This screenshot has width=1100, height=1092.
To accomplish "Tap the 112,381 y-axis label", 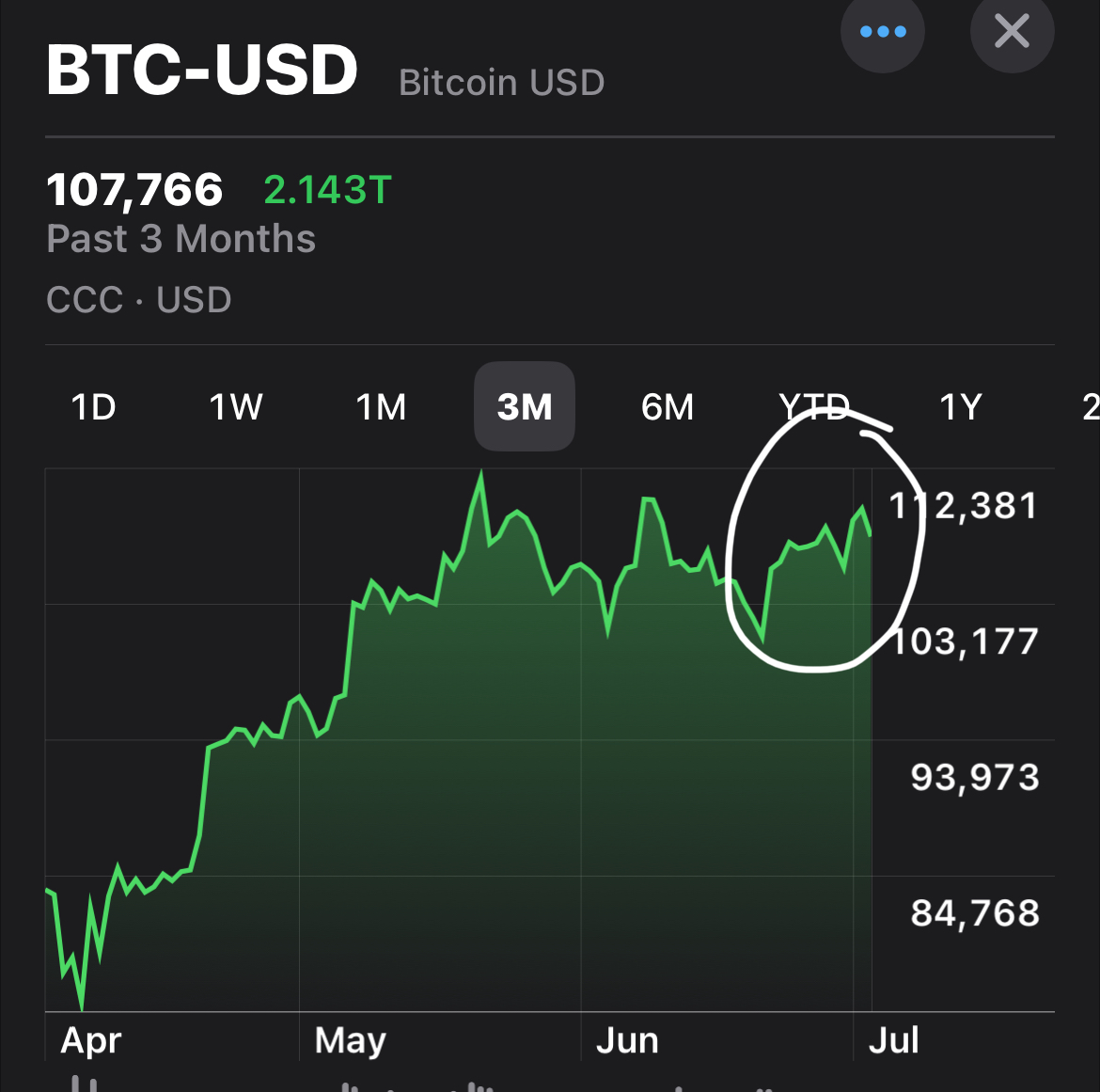I will coord(963,506).
